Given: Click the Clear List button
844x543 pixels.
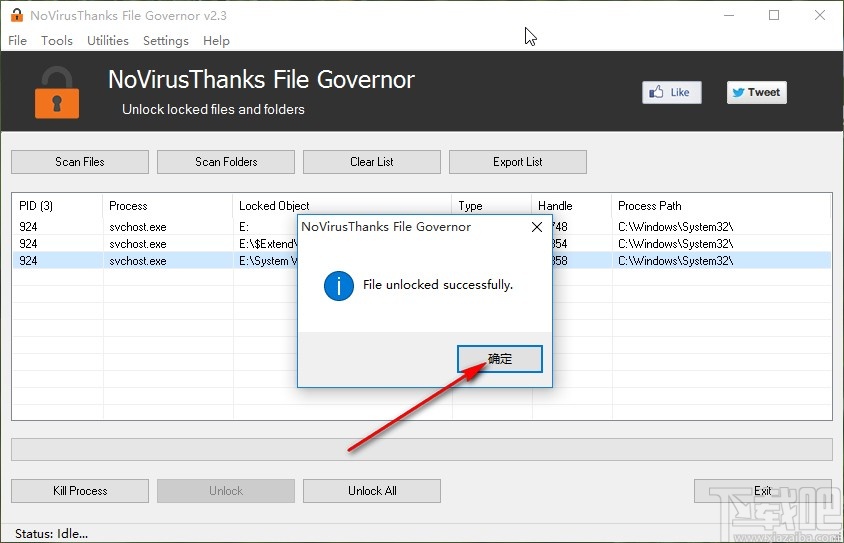Looking at the screenshot, I should tap(372, 162).
